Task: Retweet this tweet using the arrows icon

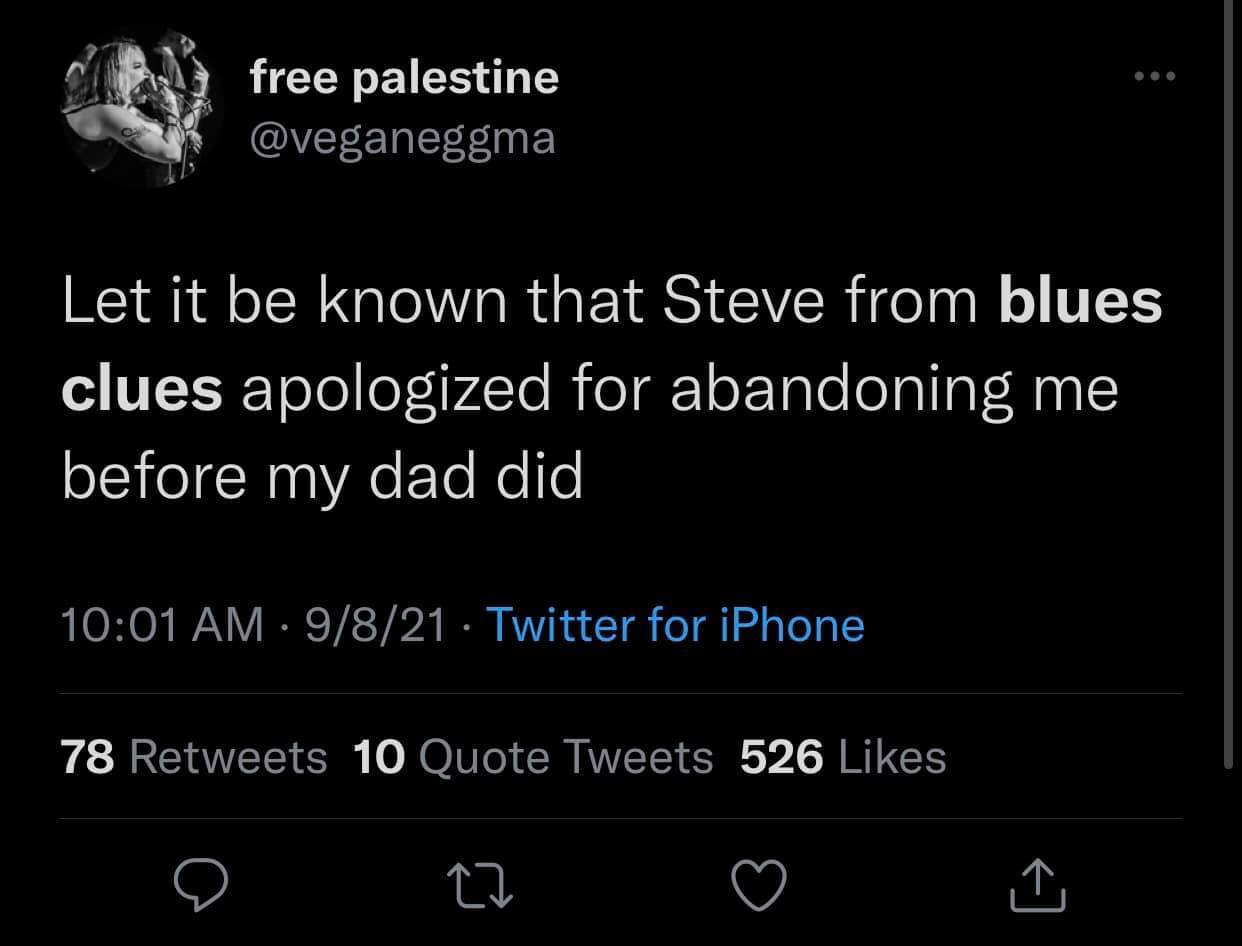Action: click(483, 885)
